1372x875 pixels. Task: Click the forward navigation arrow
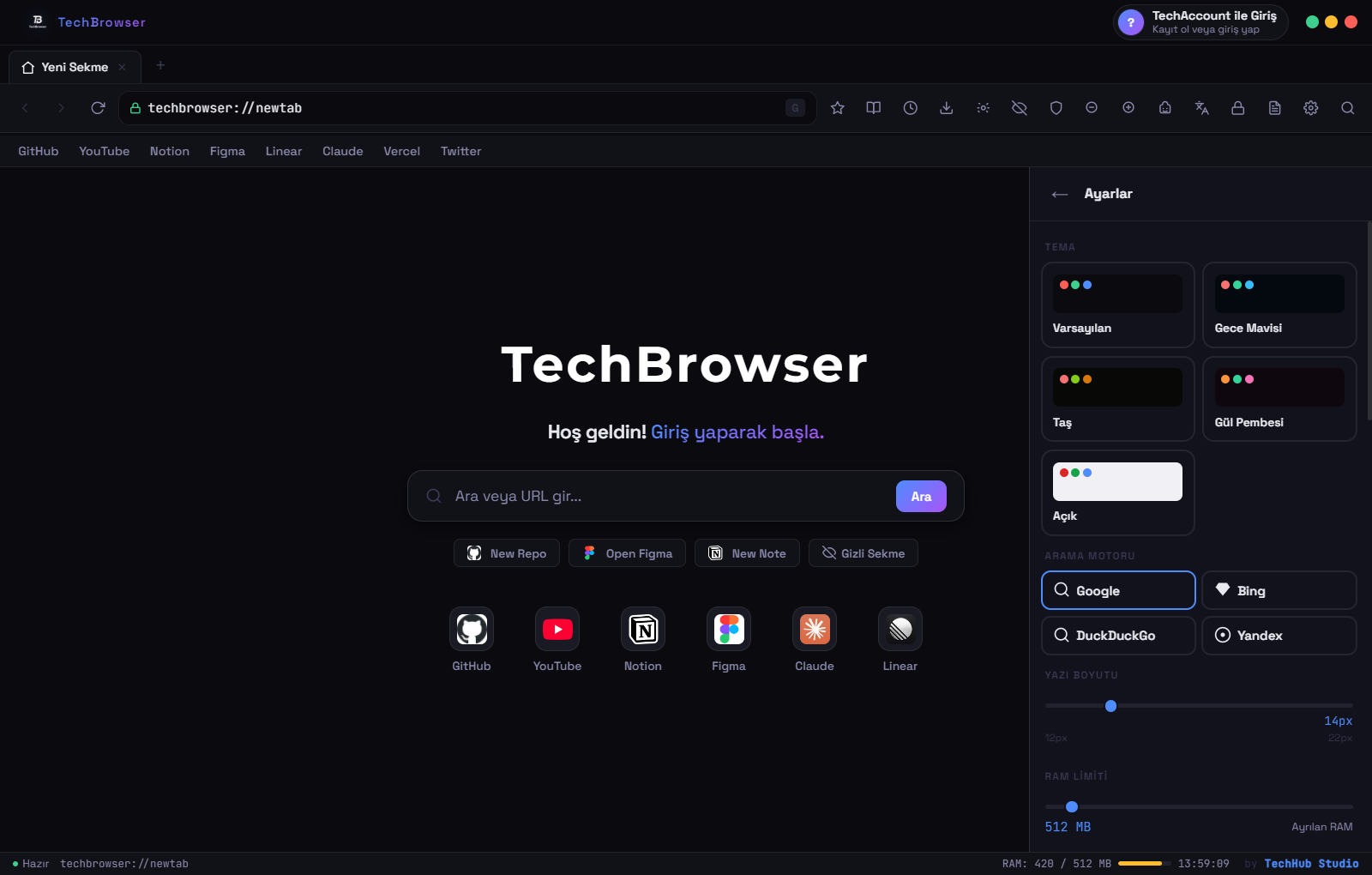click(x=61, y=108)
